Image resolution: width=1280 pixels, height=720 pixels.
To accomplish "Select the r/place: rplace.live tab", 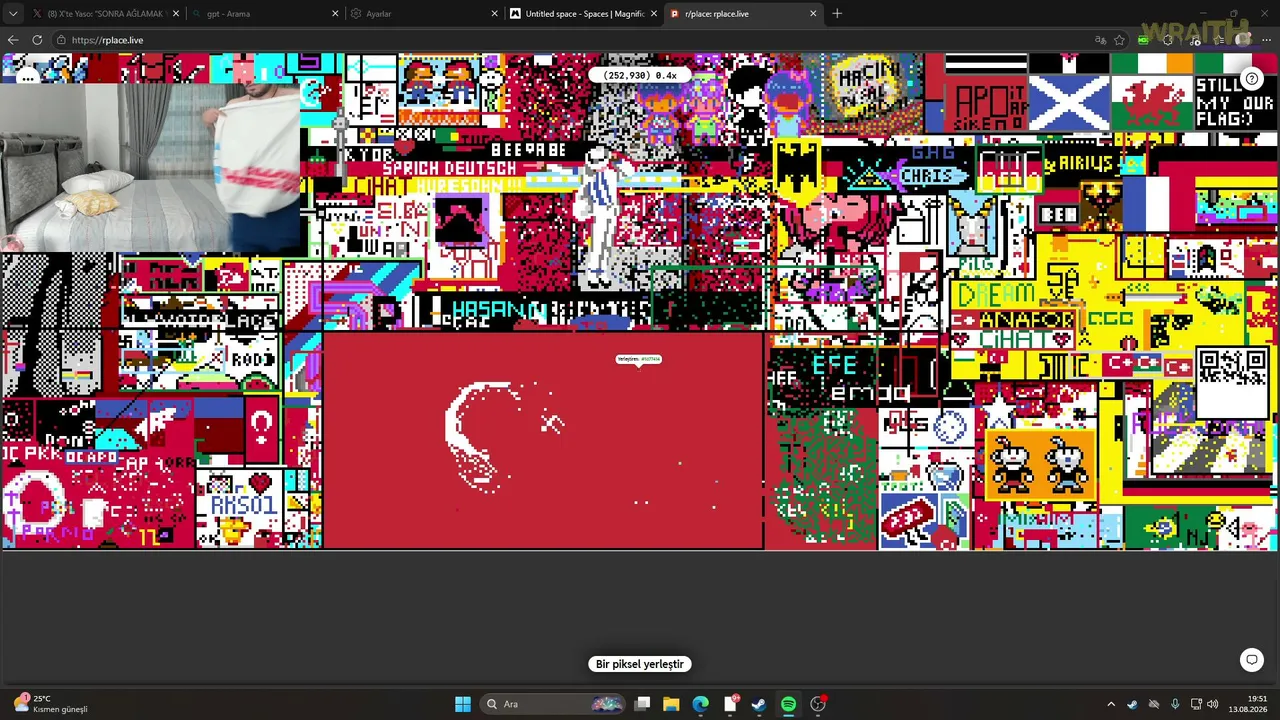I will point(743,14).
